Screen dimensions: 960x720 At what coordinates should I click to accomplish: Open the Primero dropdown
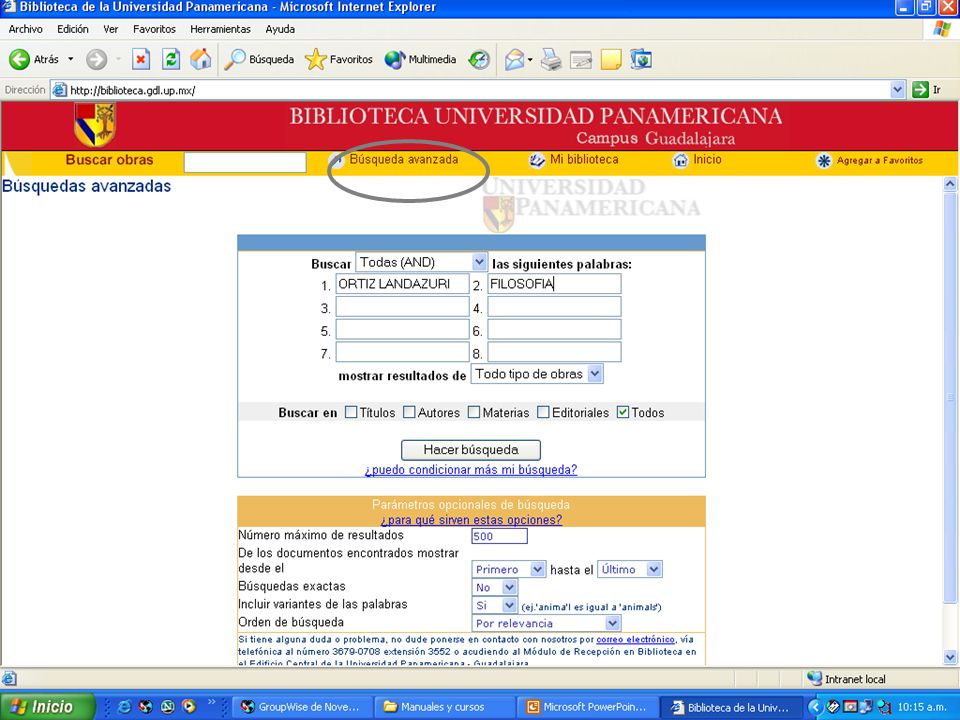[x=508, y=569]
